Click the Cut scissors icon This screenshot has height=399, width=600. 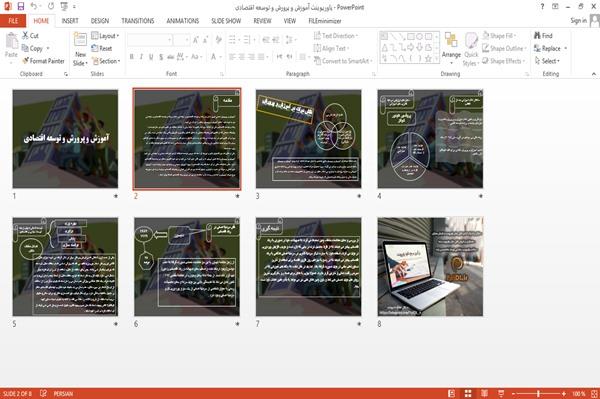(25, 35)
